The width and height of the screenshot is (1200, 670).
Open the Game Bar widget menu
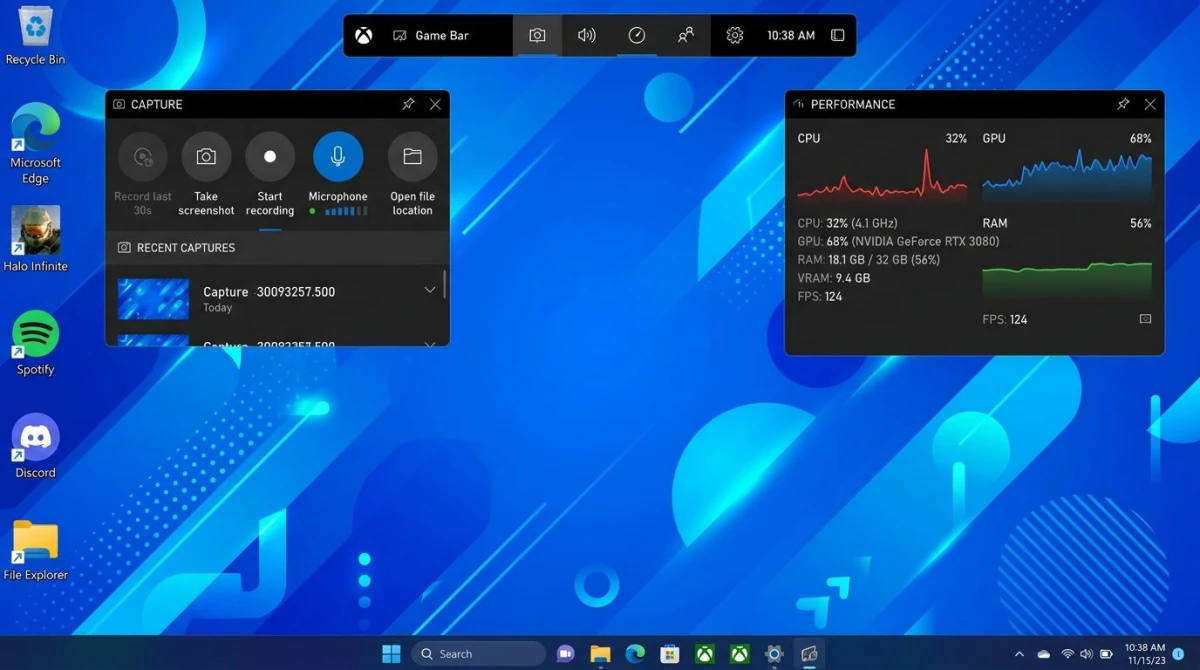pyautogui.click(x=431, y=35)
